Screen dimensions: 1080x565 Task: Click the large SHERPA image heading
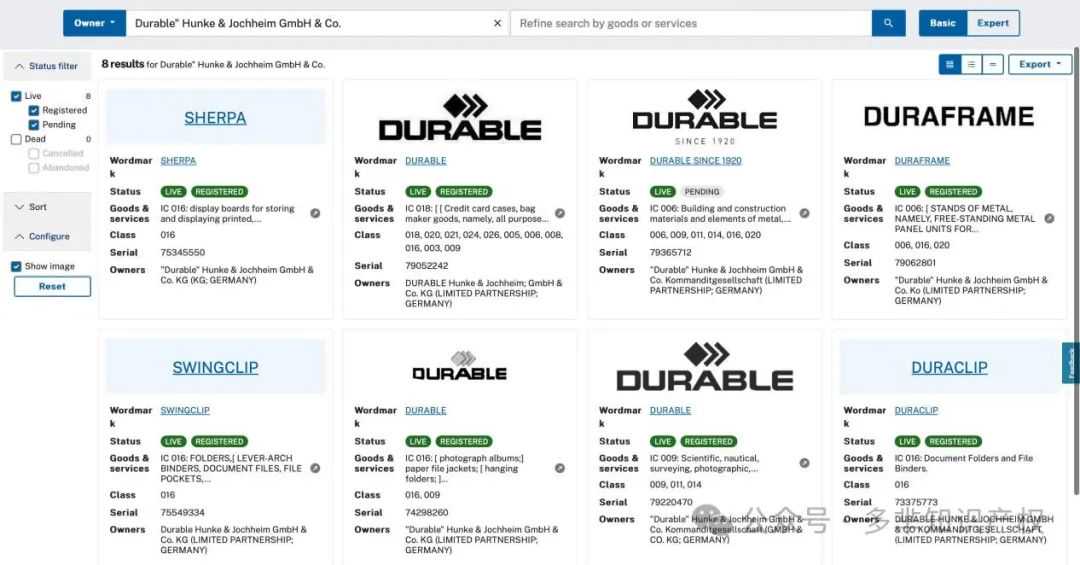tap(215, 118)
